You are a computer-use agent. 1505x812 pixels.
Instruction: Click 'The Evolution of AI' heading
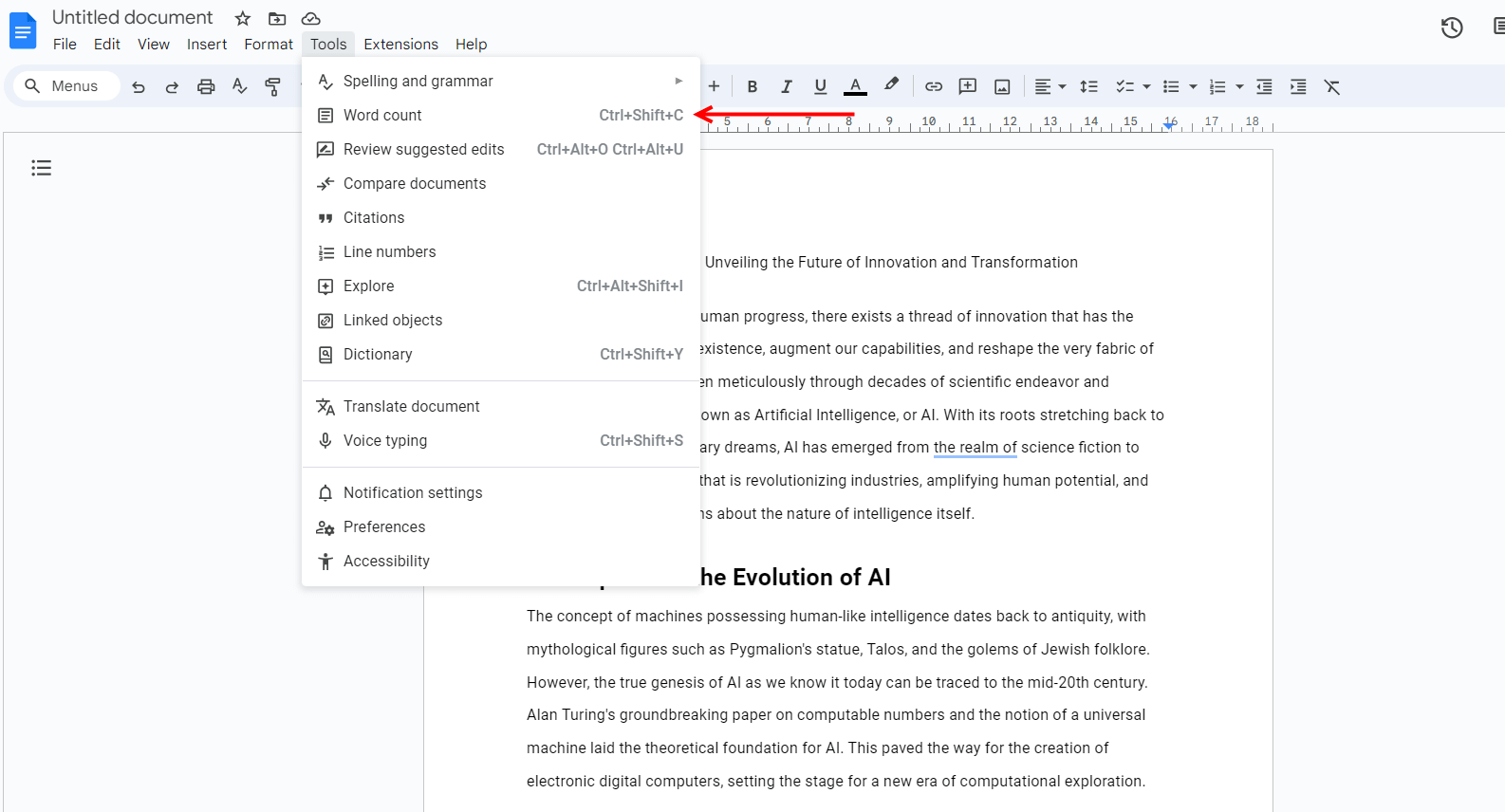point(795,577)
